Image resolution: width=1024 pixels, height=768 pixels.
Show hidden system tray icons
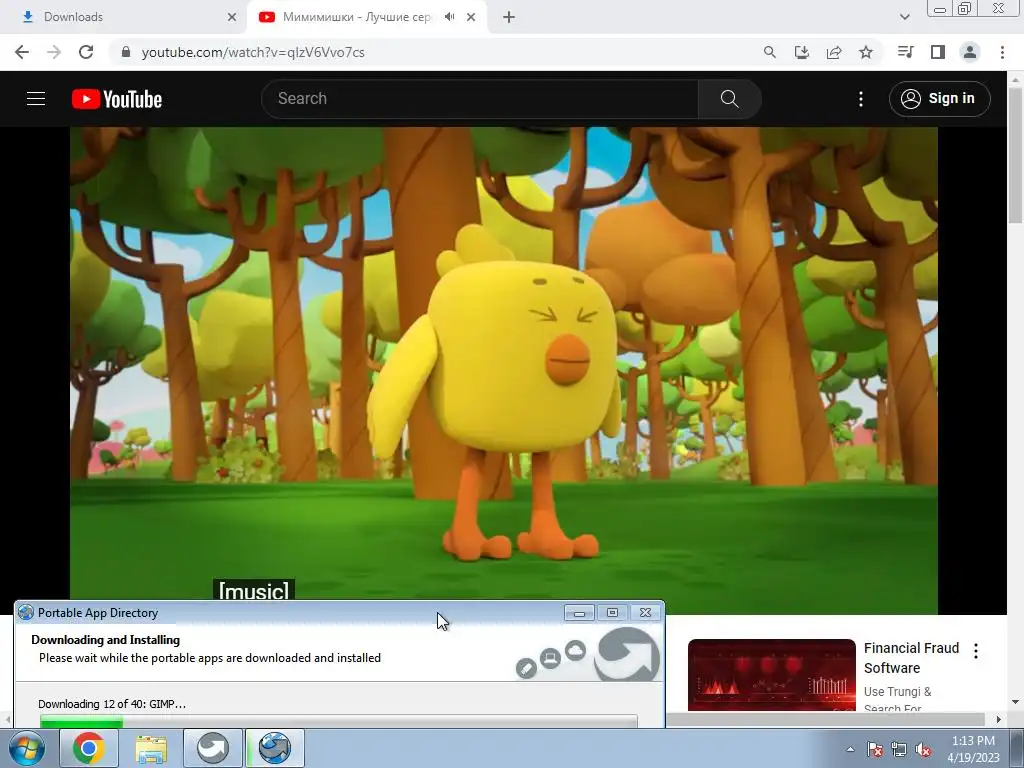coord(850,749)
